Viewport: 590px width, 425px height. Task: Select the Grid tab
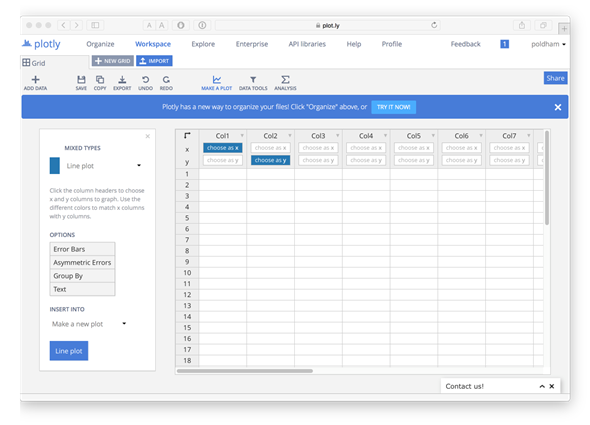pyautogui.click(x=55, y=63)
